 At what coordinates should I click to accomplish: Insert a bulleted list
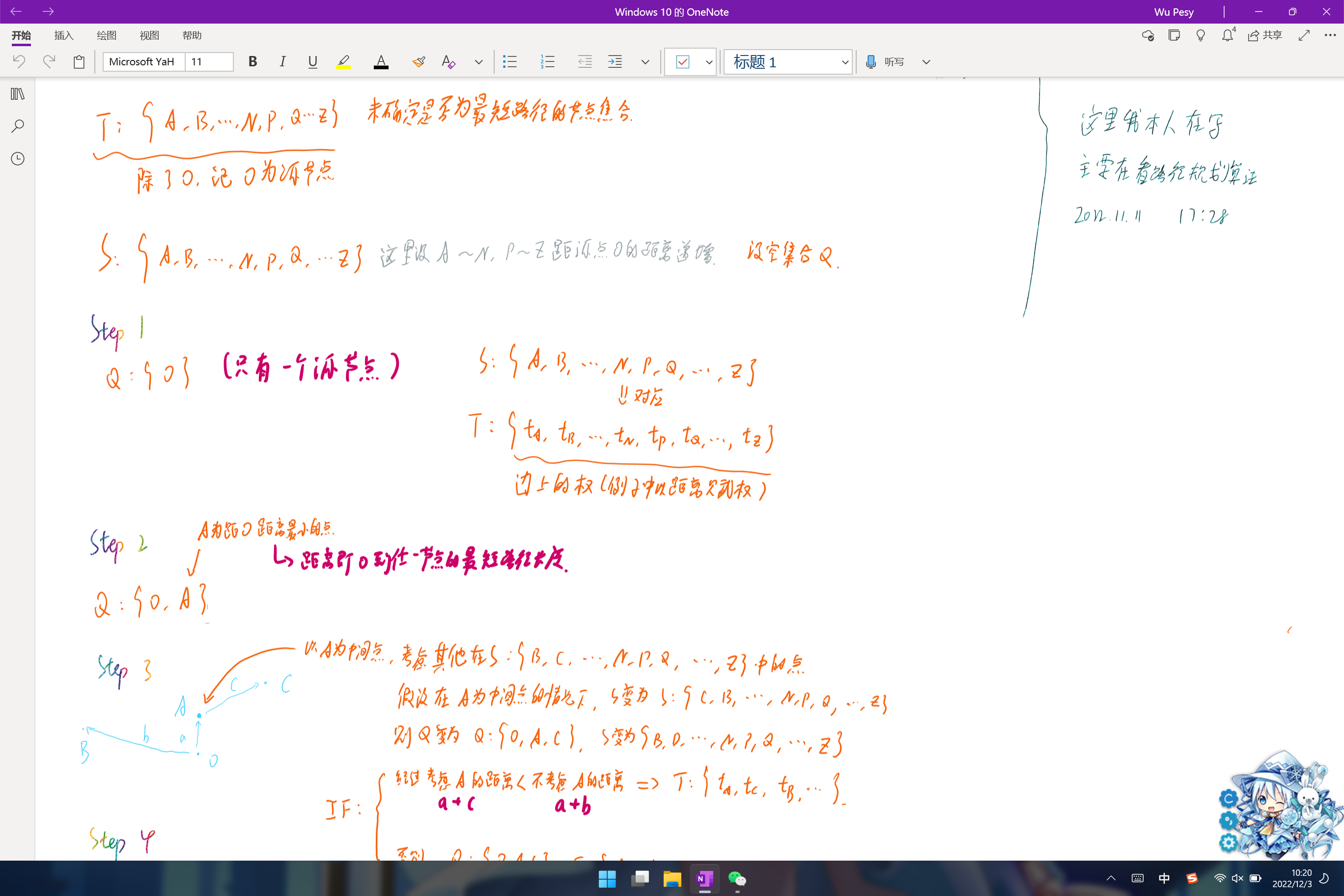[510, 62]
